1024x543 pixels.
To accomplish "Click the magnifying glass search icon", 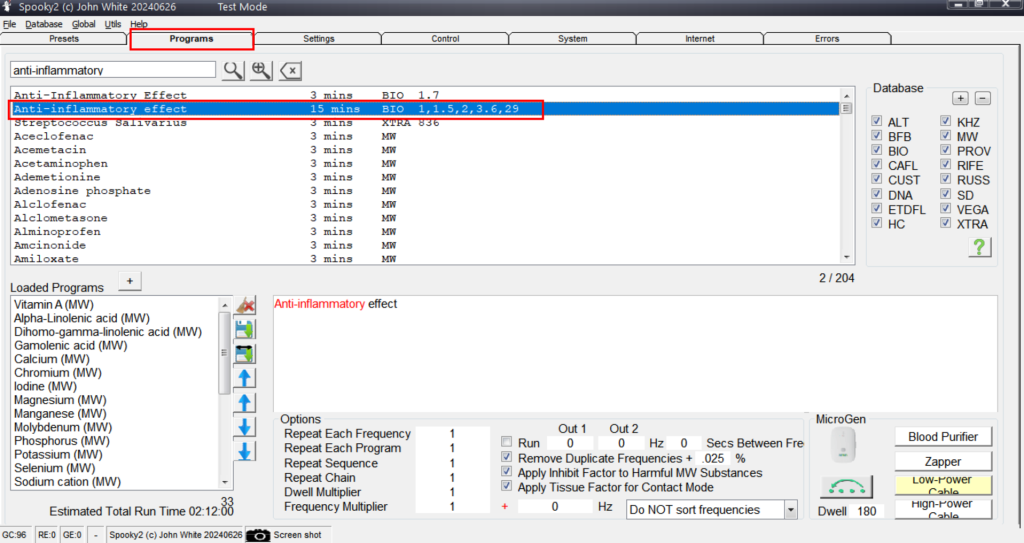I will click(232, 70).
